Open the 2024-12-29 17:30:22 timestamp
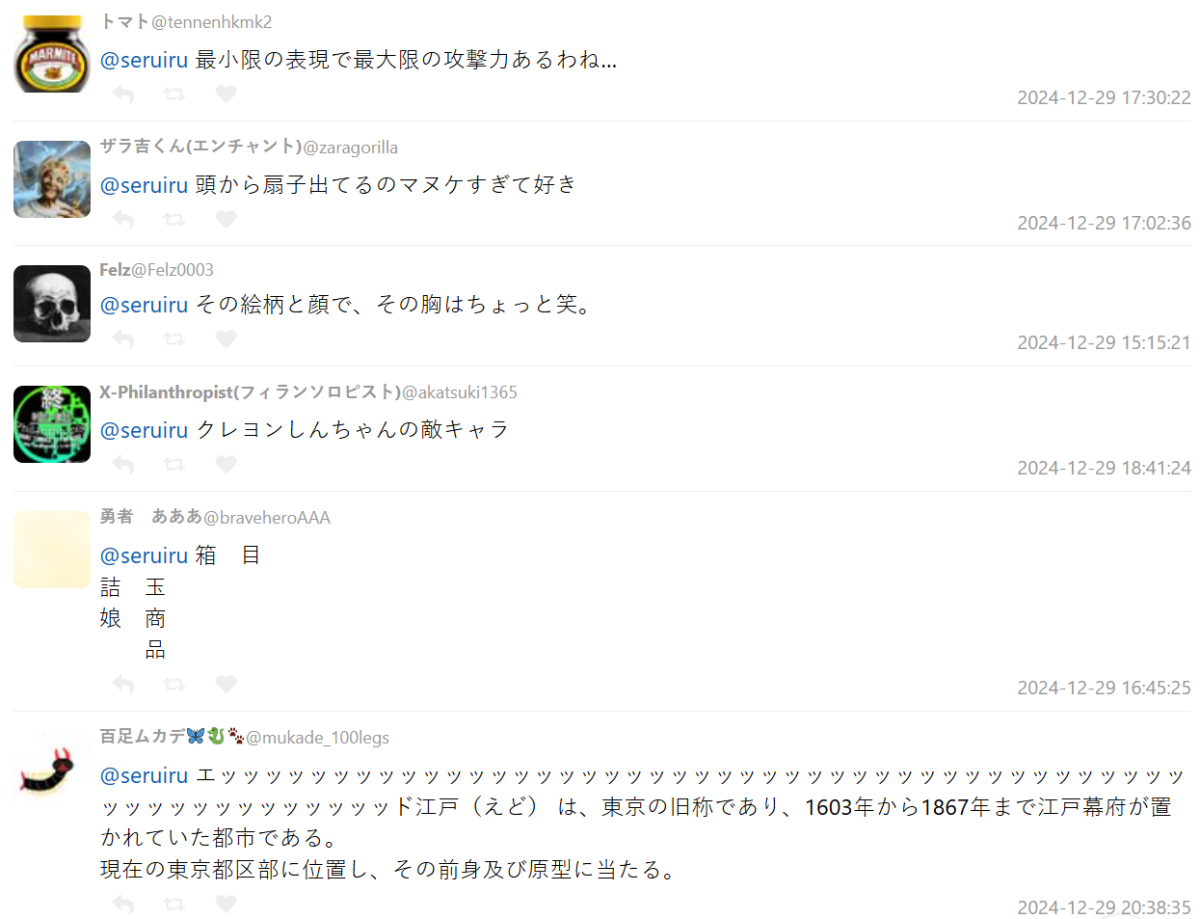 pyautogui.click(x=1104, y=98)
